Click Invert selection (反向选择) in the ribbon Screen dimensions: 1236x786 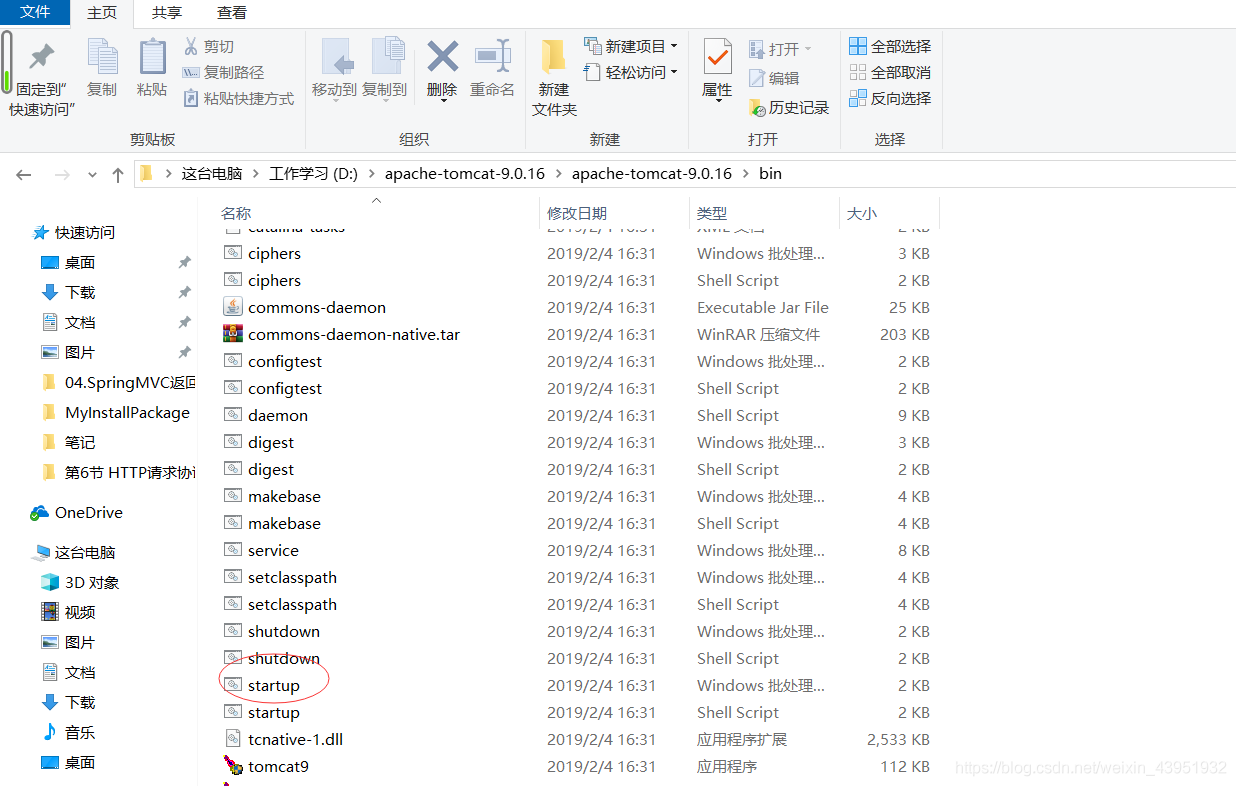[x=890, y=98]
